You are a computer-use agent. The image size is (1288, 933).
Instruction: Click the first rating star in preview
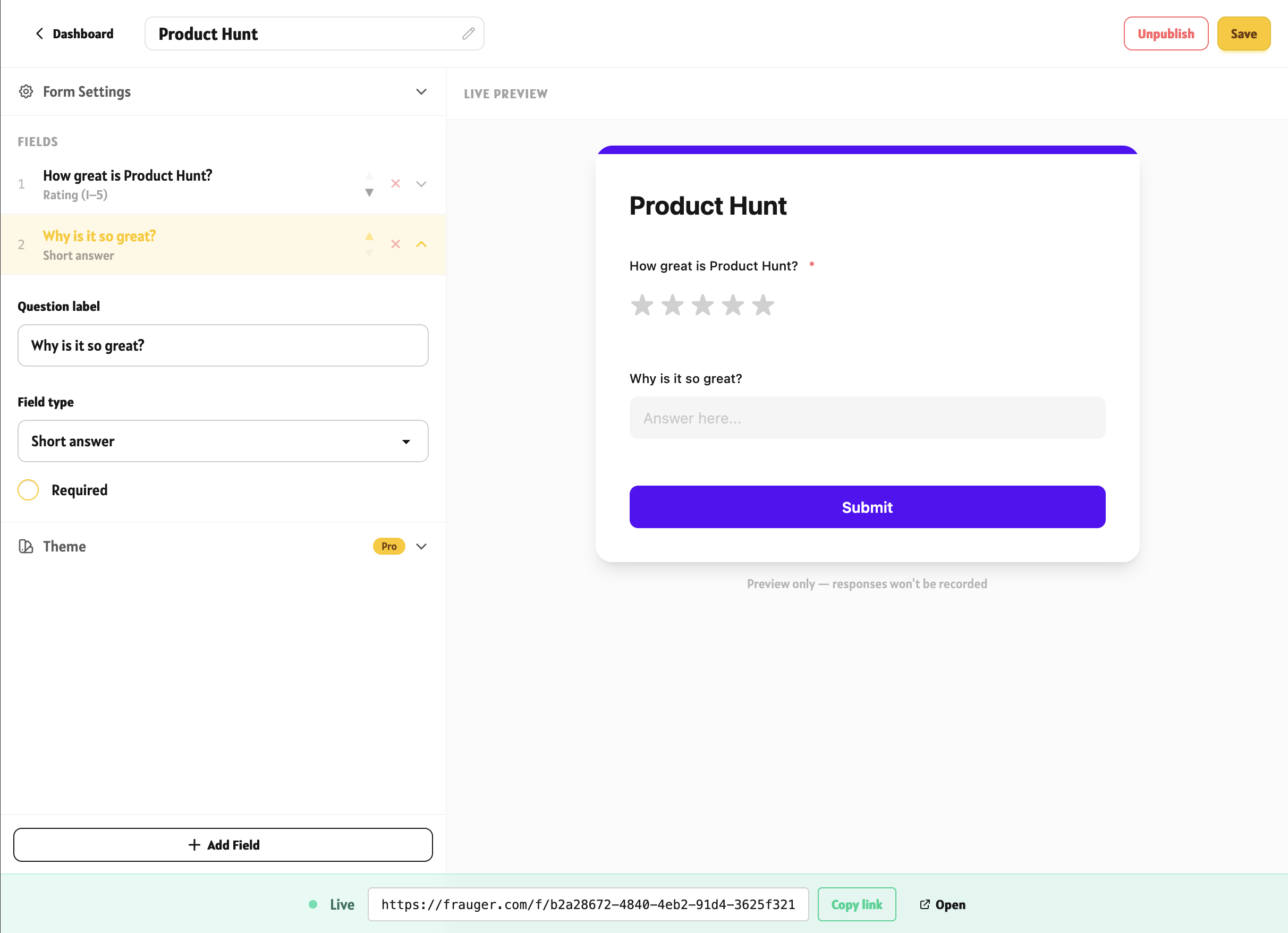tap(642, 305)
